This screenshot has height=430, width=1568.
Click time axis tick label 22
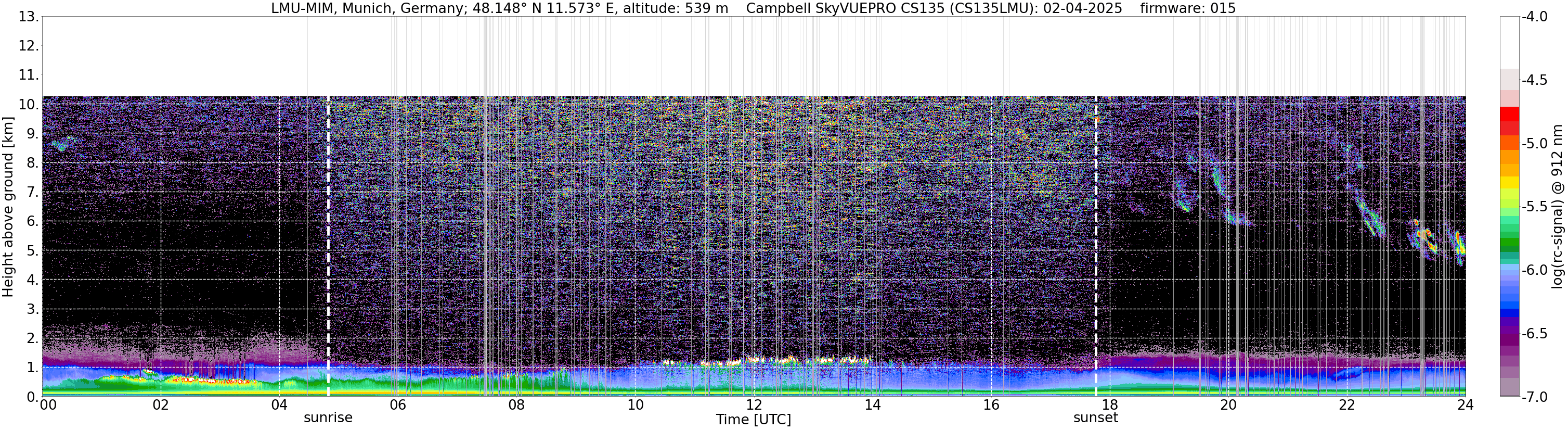coord(1347,406)
